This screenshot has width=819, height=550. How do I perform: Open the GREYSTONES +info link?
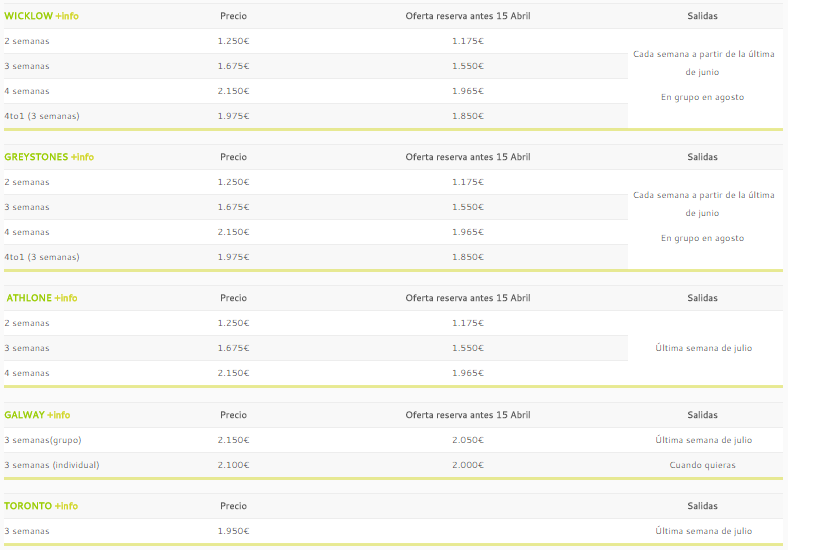pos(49,157)
